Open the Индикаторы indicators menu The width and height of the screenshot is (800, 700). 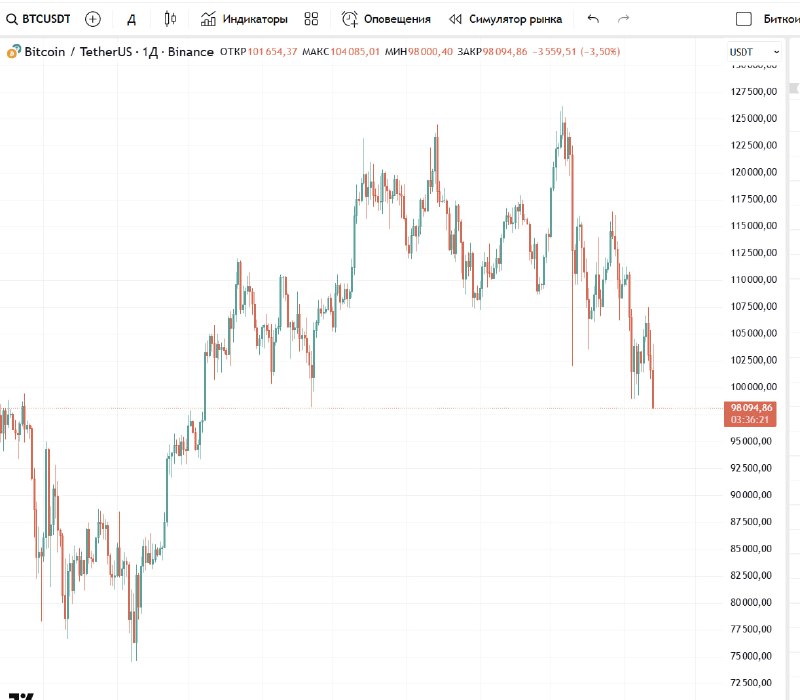click(244, 19)
